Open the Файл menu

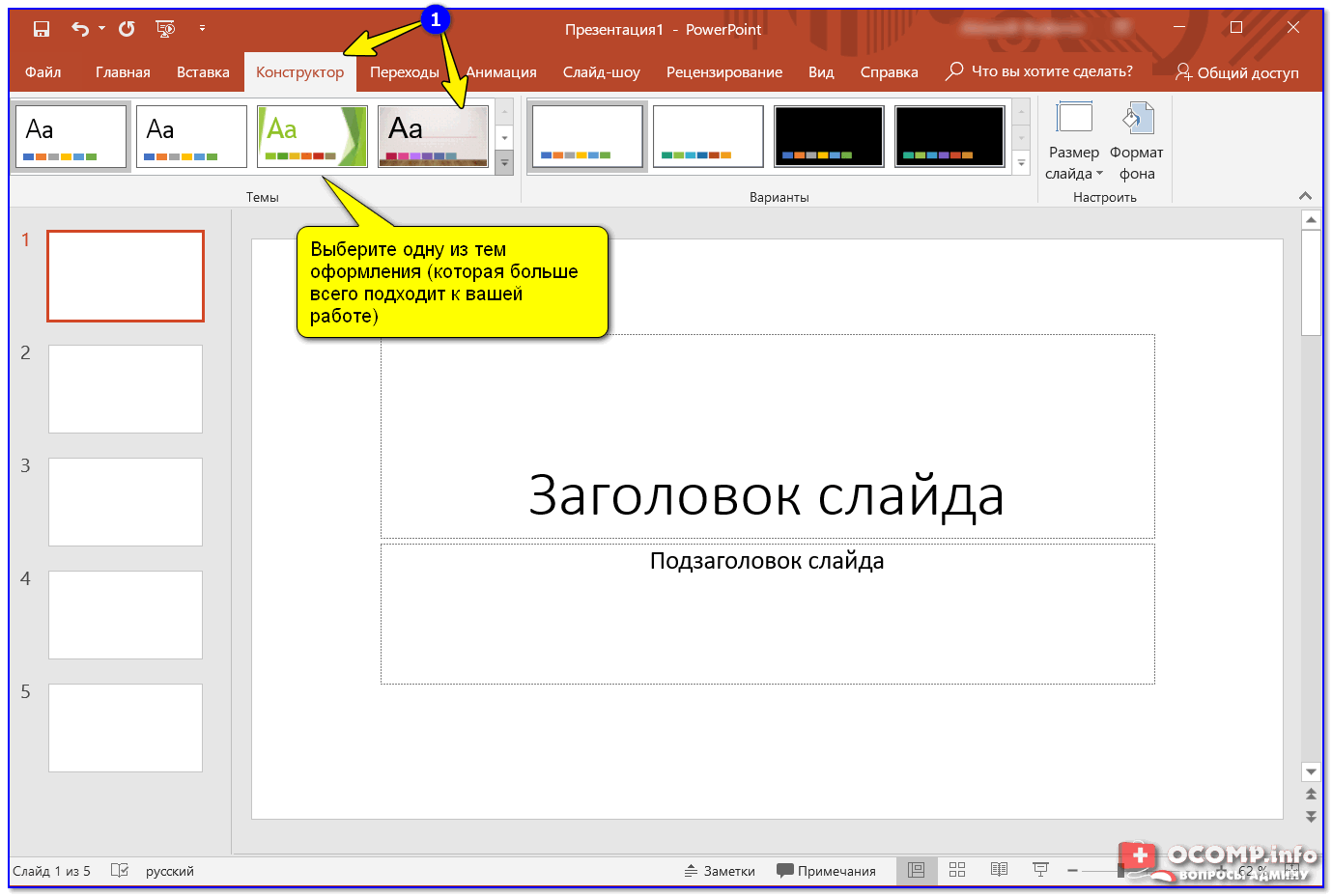(43, 72)
